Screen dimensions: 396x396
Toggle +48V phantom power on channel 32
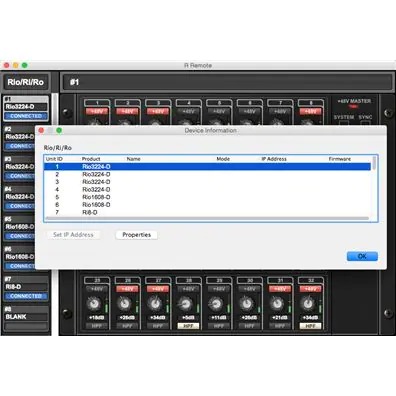(x=311, y=289)
